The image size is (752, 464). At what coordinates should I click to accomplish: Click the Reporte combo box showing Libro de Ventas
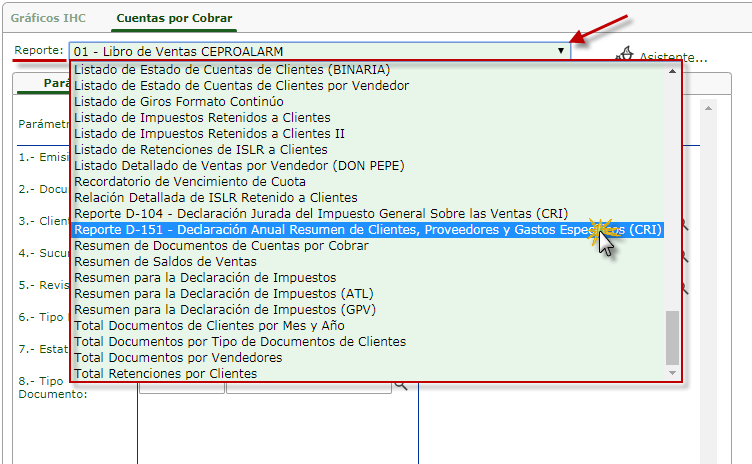point(320,51)
